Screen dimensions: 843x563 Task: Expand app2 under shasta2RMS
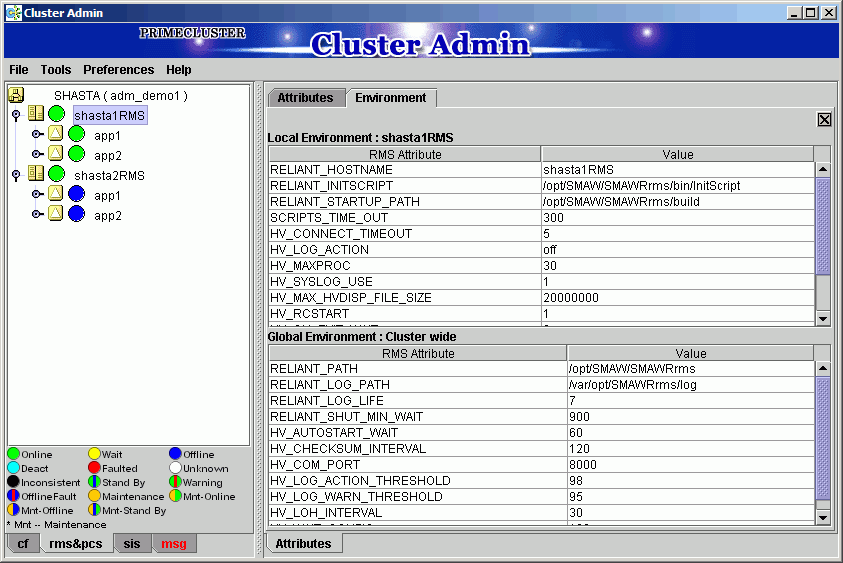37,214
